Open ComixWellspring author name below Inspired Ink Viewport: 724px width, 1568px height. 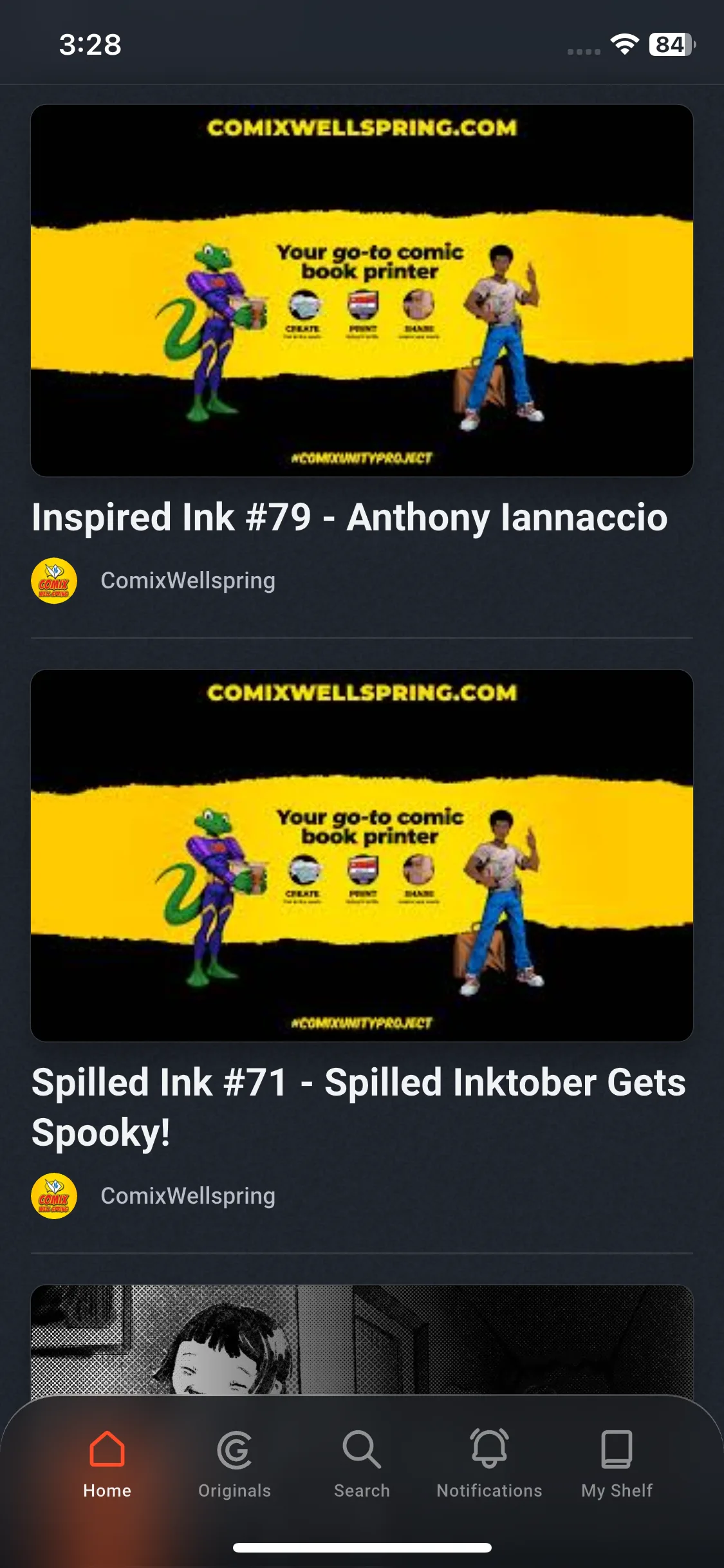[188, 581]
